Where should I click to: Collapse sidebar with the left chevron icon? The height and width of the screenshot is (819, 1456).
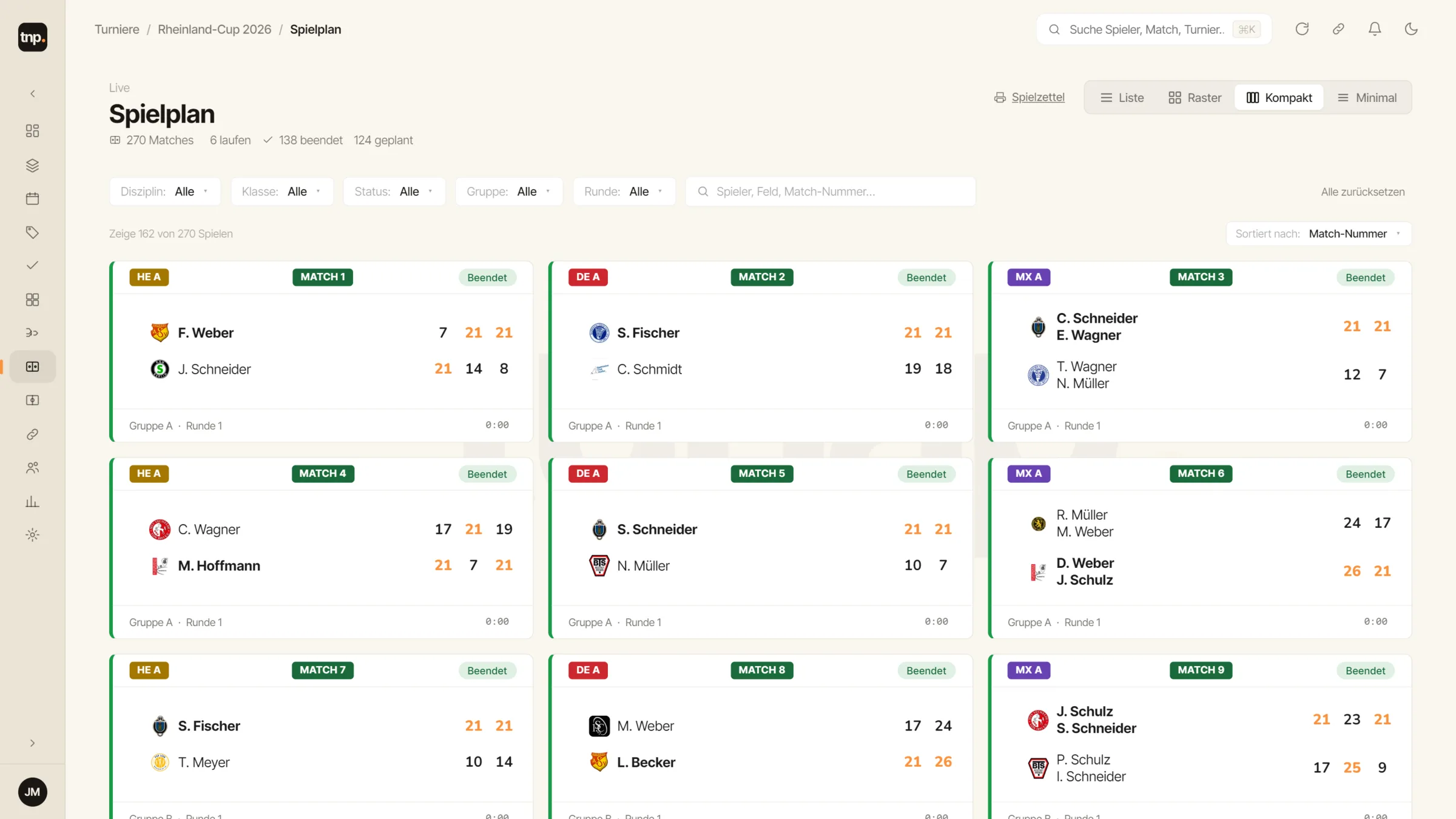pyautogui.click(x=33, y=93)
